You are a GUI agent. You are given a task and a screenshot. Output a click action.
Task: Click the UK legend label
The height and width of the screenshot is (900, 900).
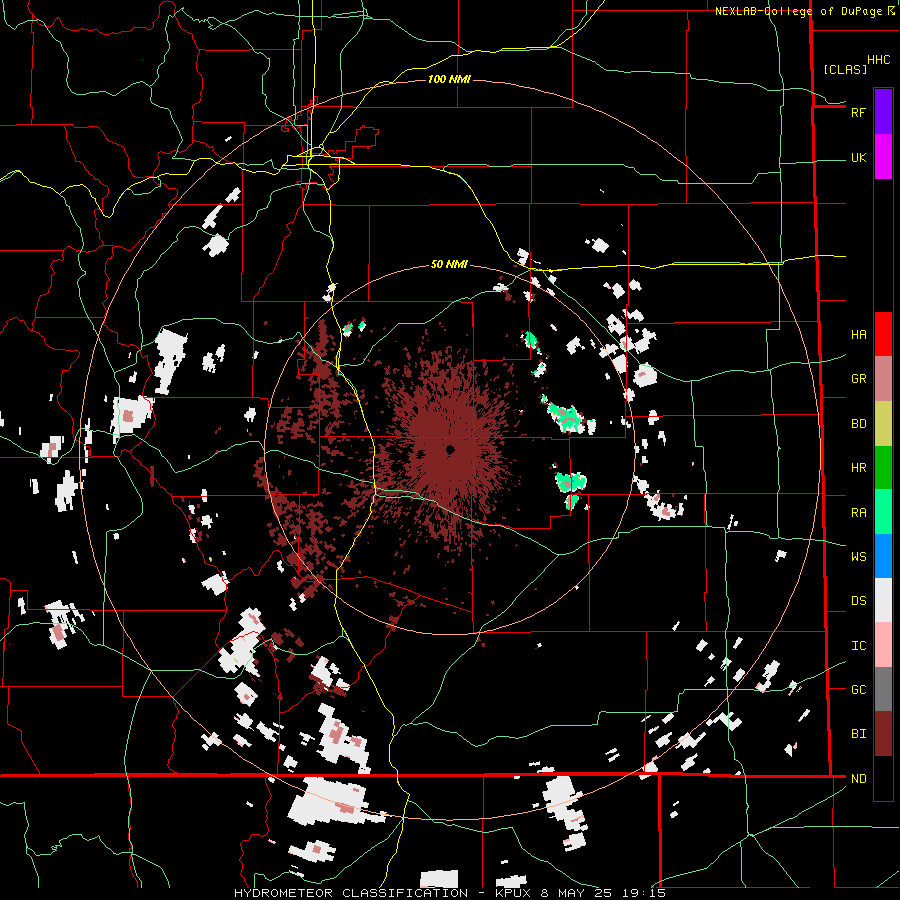click(x=858, y=157)
